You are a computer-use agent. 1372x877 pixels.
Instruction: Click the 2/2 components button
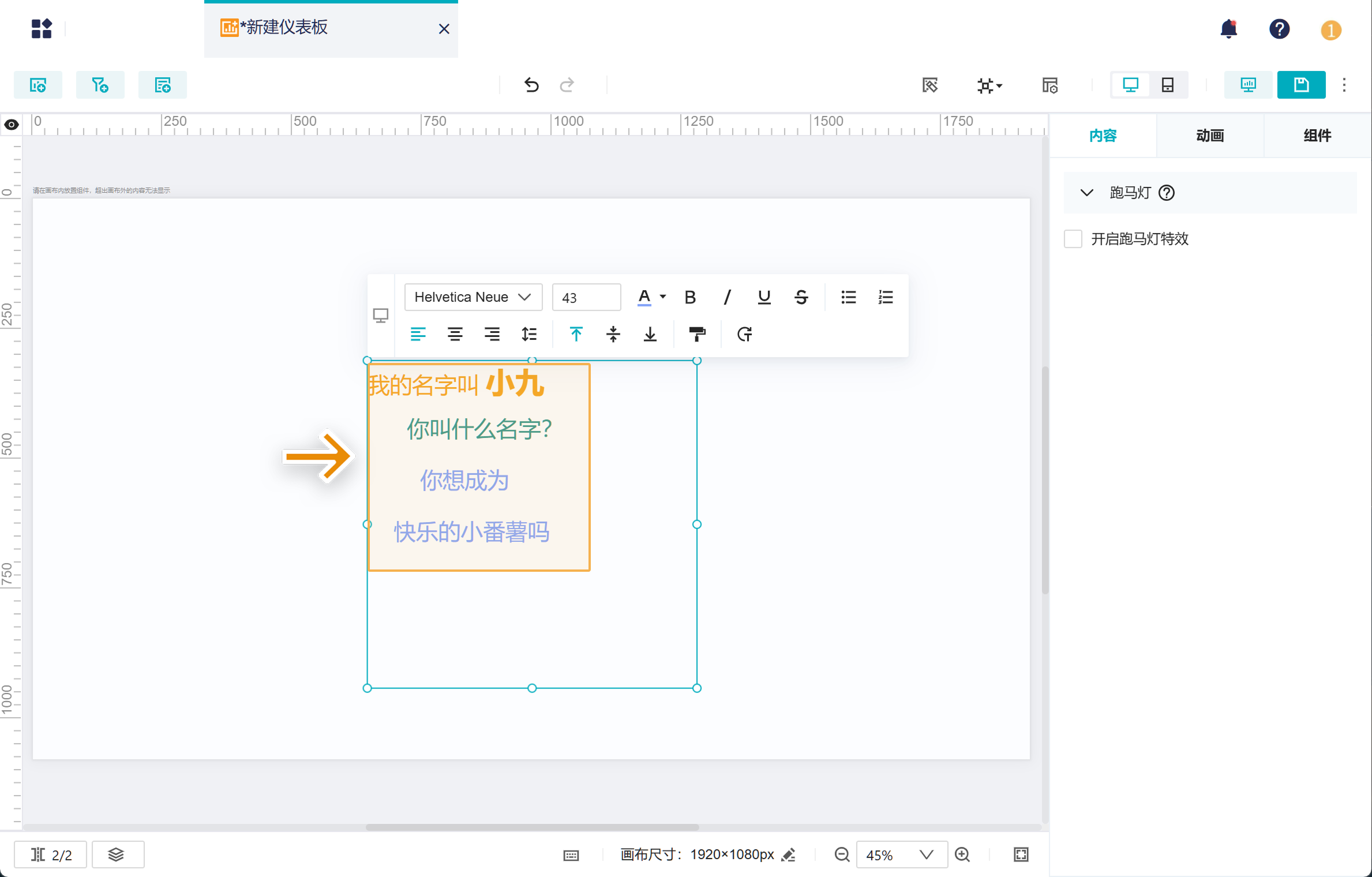point(51,854)
